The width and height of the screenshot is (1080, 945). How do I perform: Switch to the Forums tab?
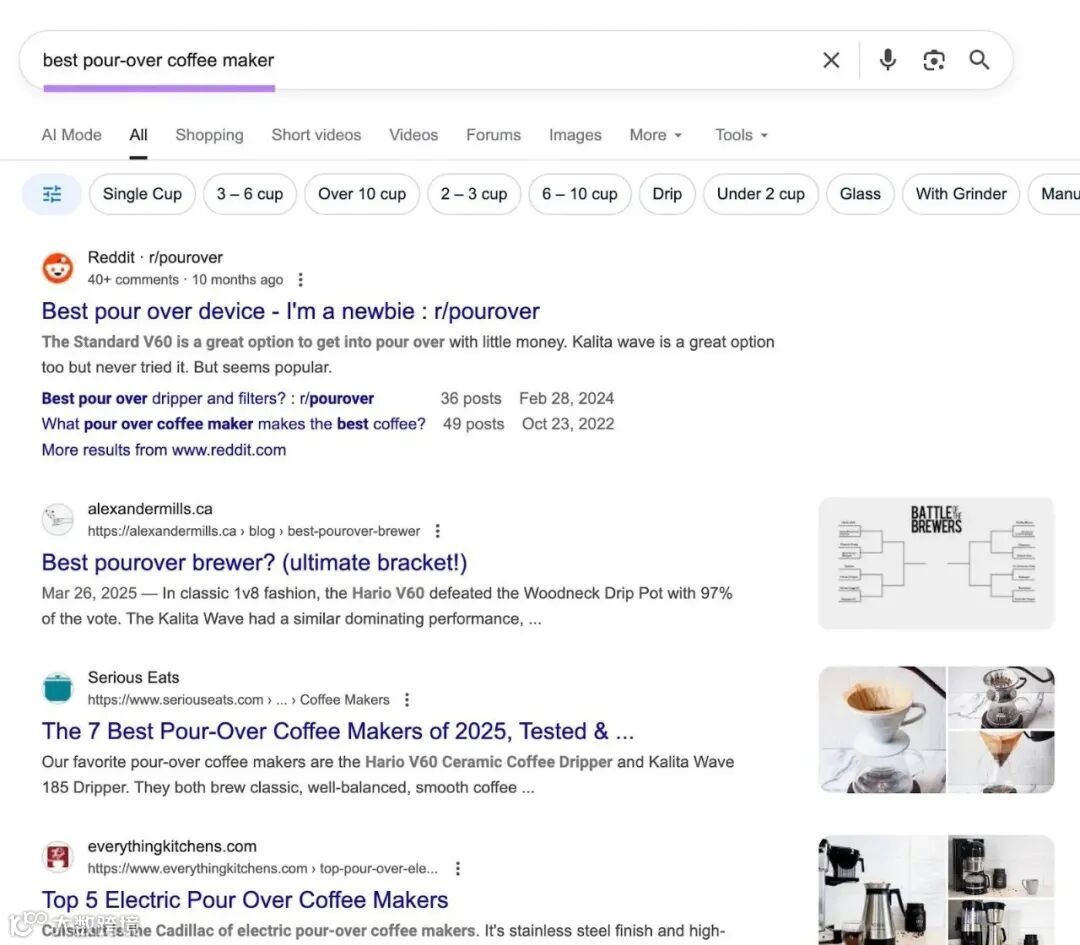coord(493,135)
